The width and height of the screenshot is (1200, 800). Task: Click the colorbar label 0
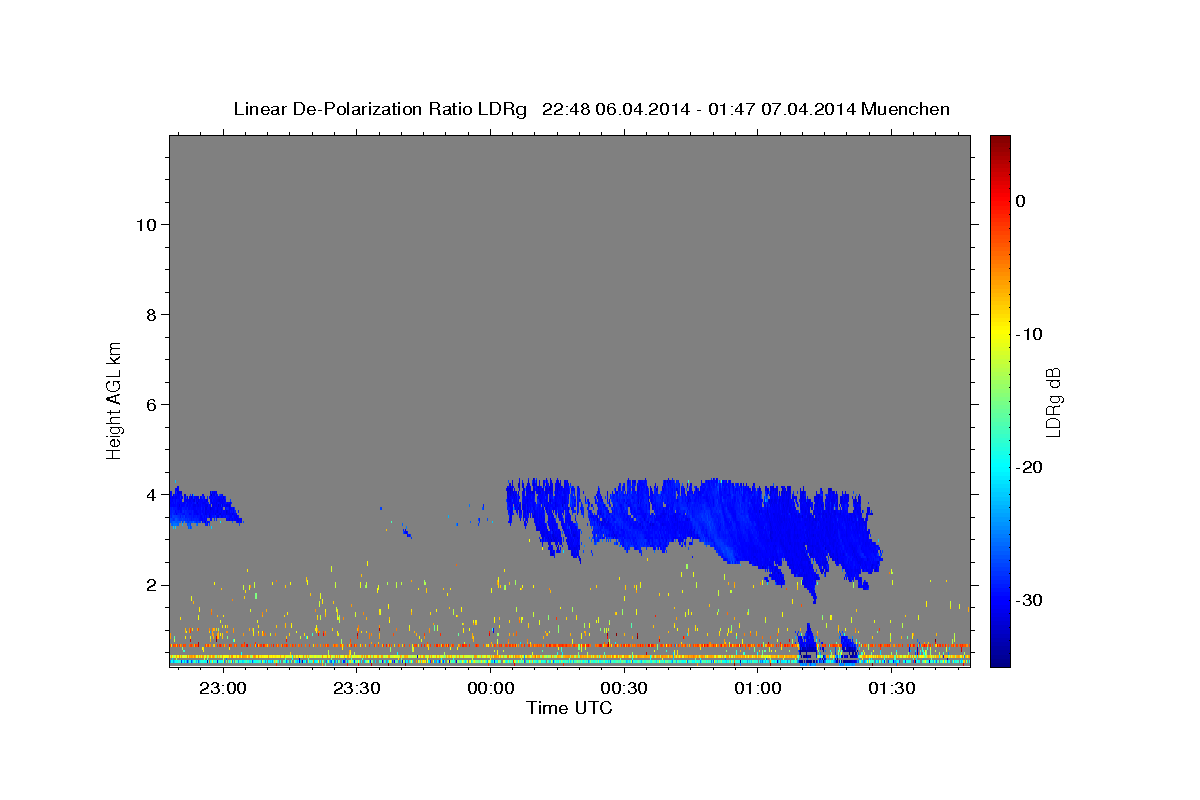1021,201
